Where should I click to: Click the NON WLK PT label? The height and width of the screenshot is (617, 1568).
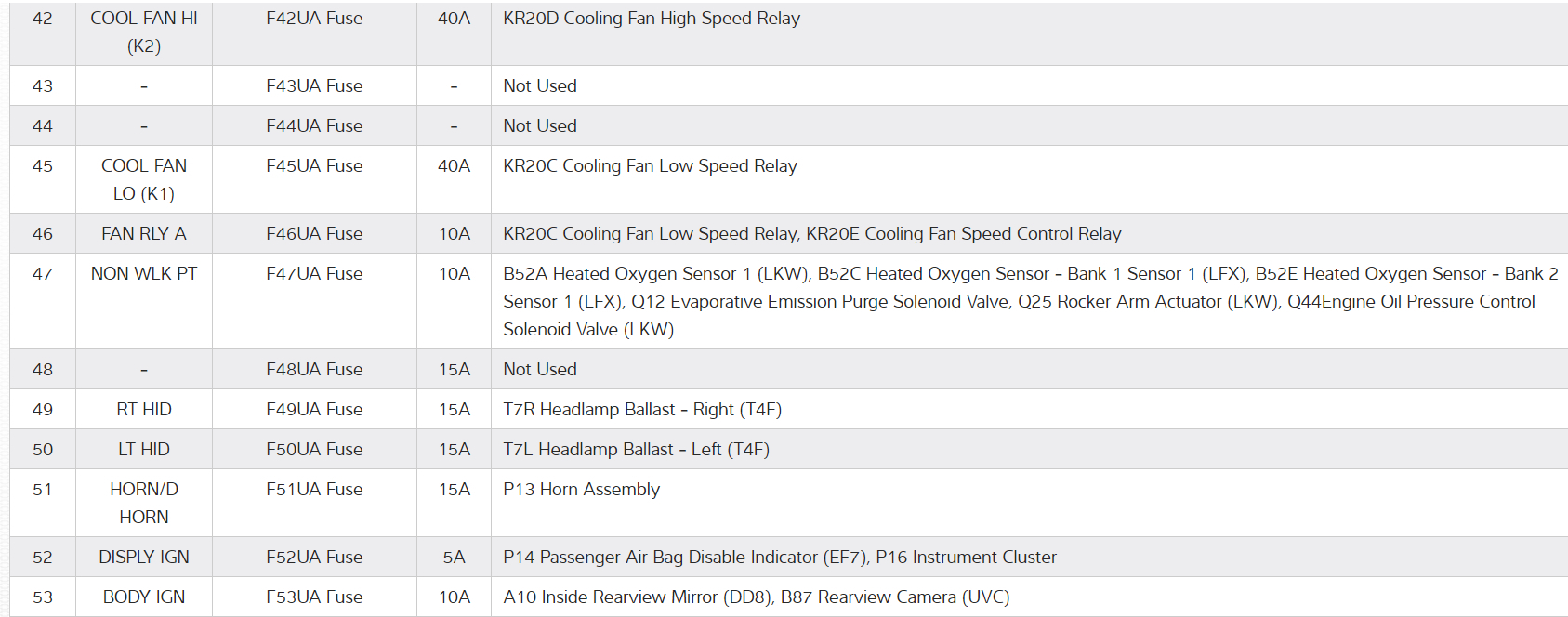pos(144,274)
